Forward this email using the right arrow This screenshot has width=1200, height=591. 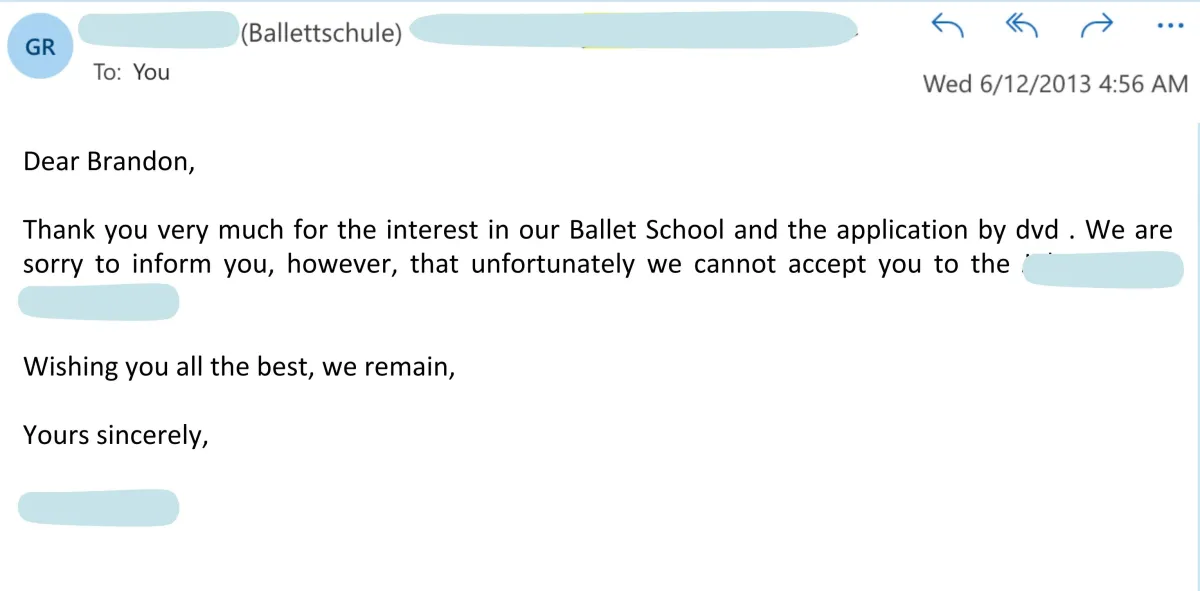pos(1097,27)
